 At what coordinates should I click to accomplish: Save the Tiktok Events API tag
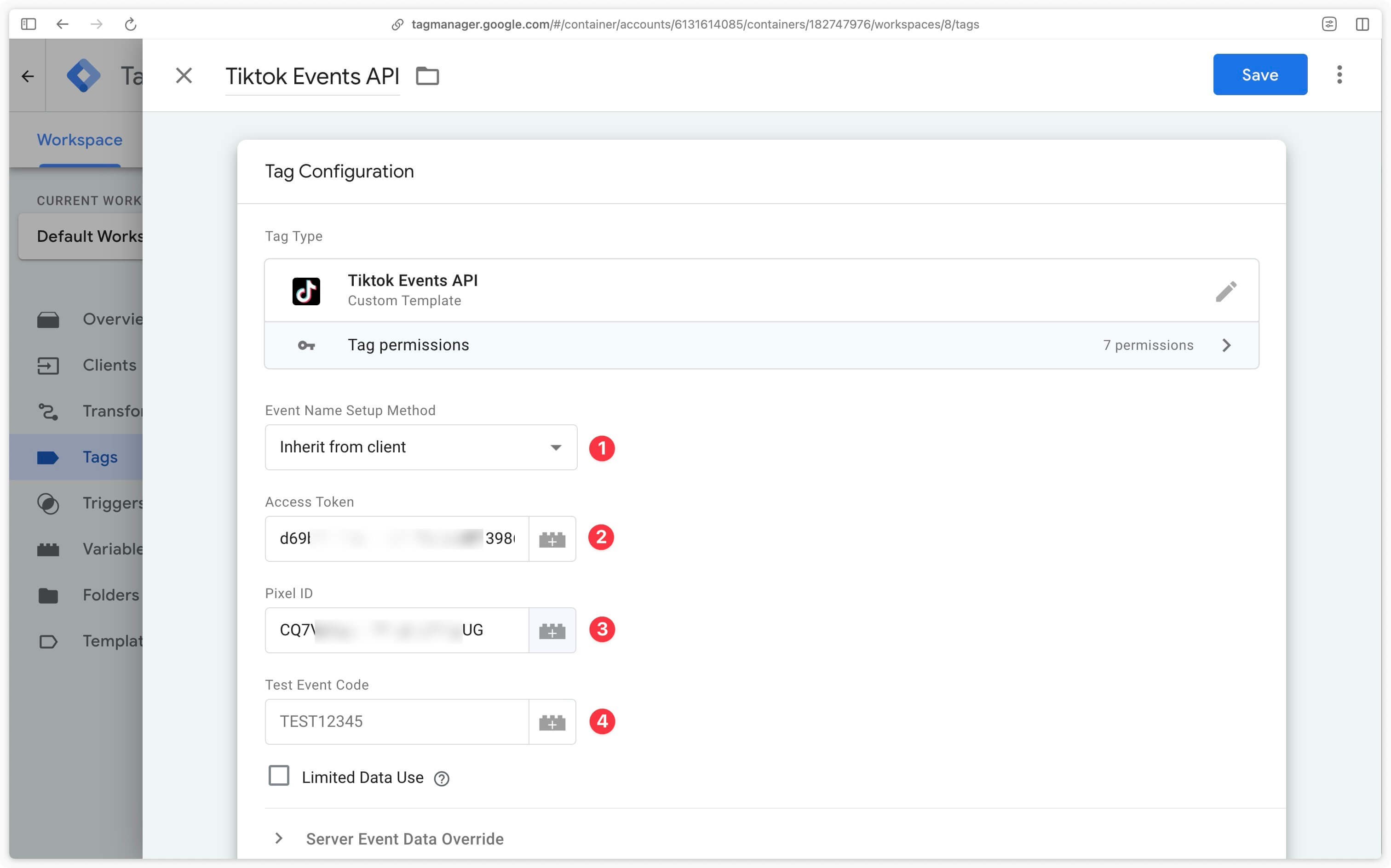pyautogui.click(x=1260, y=74)
